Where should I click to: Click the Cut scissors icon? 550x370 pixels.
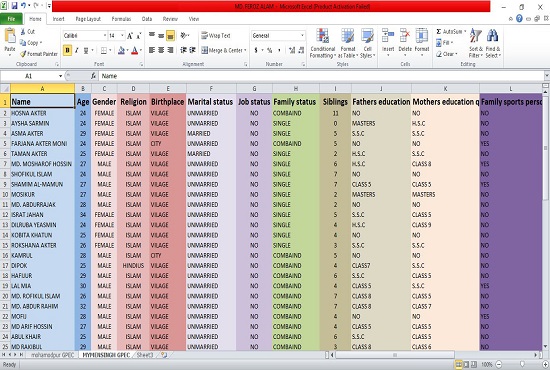click(x=23, y=32)
